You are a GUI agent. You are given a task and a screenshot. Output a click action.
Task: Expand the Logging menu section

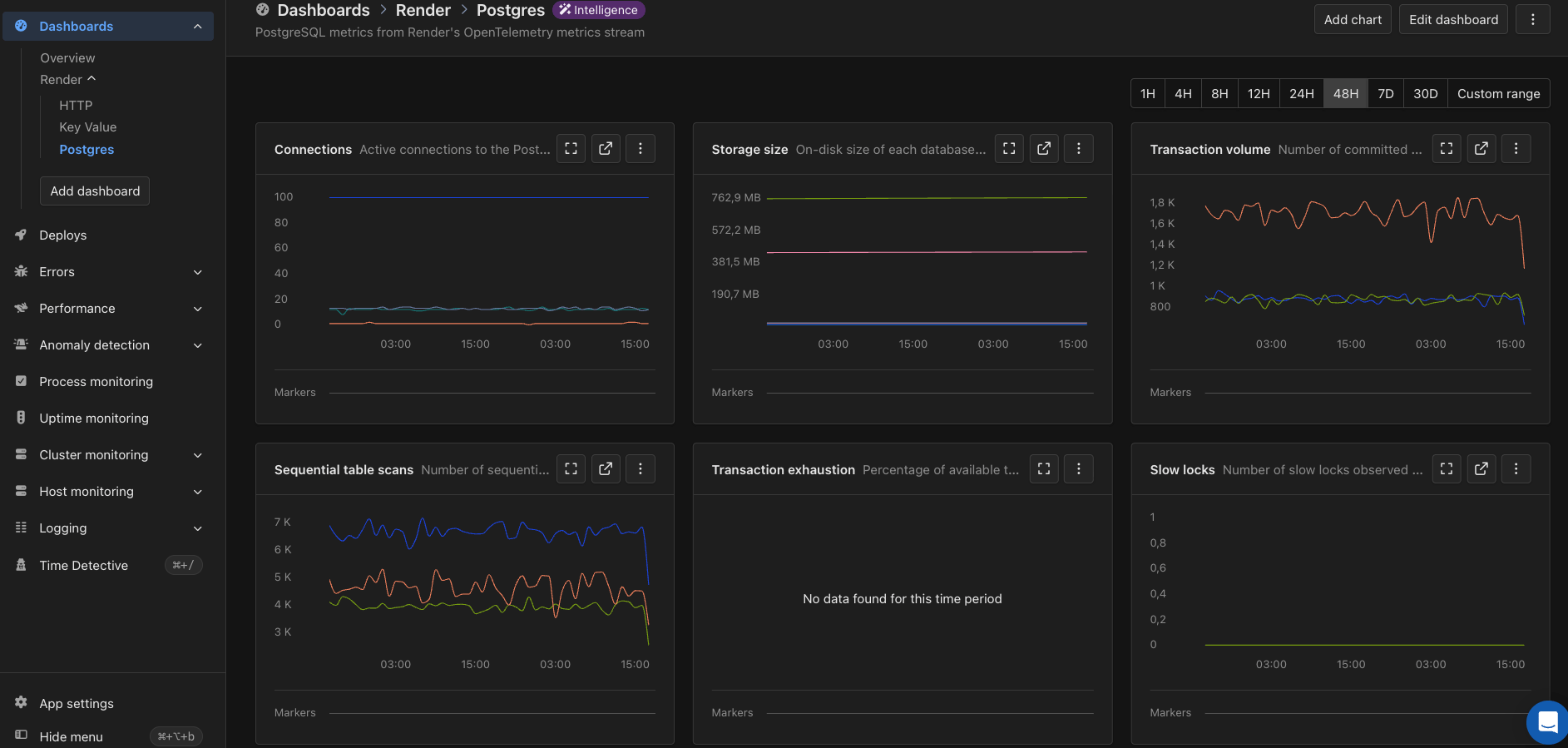point(198,528)
